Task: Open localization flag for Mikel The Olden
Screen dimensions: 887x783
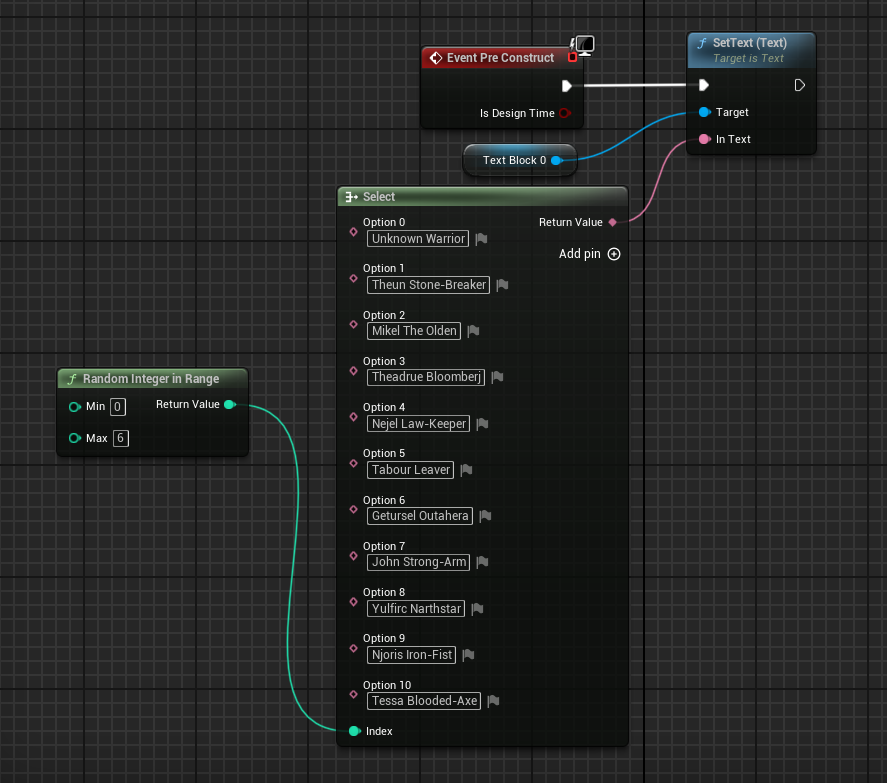Action: 473,331
